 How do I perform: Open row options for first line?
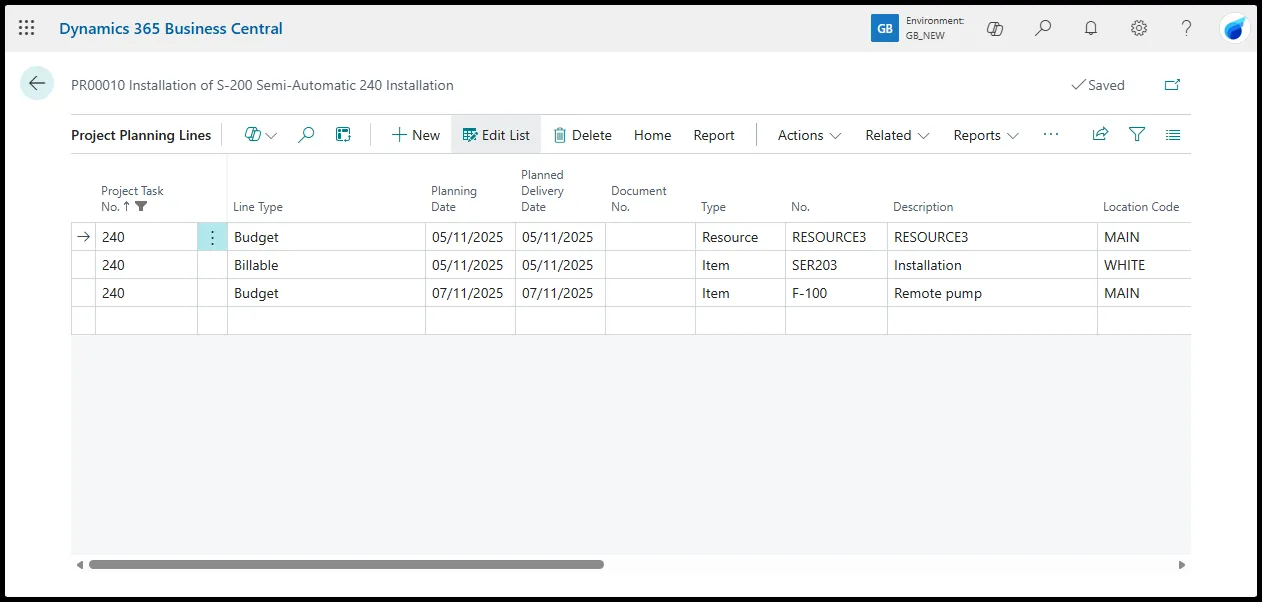point(212,237)
